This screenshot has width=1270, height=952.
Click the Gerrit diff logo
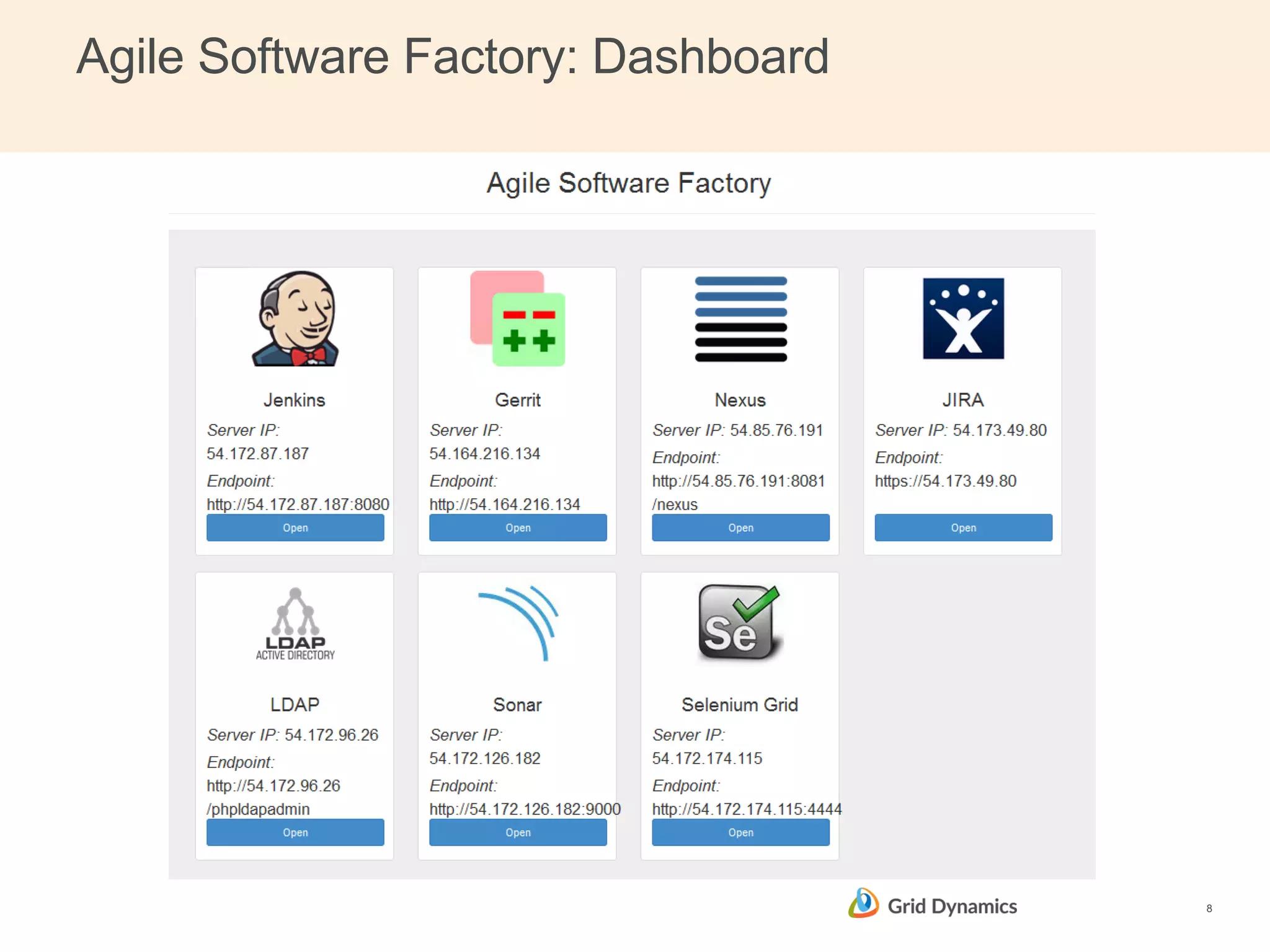518,319
